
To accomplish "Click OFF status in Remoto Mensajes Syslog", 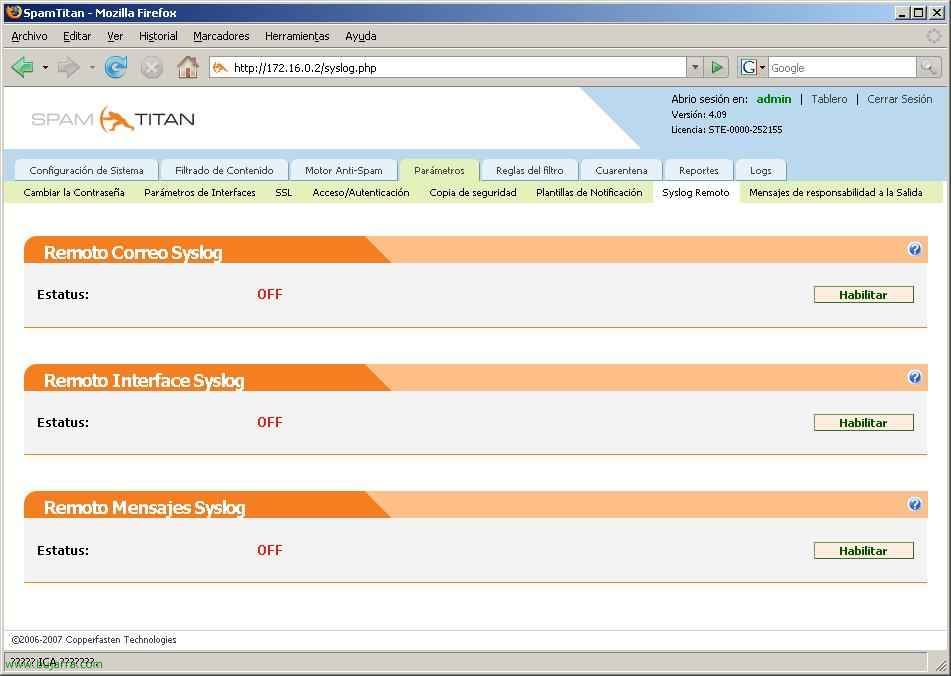I will point(269,550).
